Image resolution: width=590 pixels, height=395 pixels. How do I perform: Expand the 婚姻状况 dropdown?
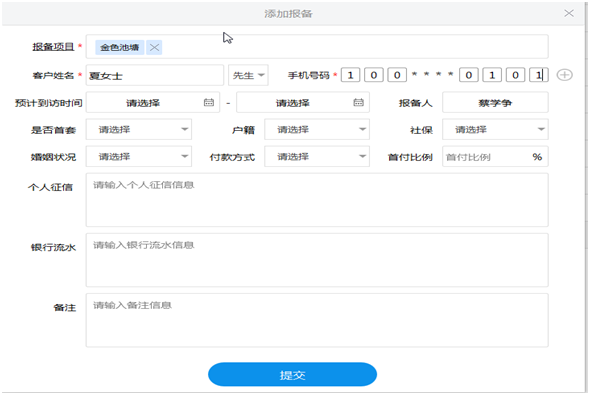point(139,156)
